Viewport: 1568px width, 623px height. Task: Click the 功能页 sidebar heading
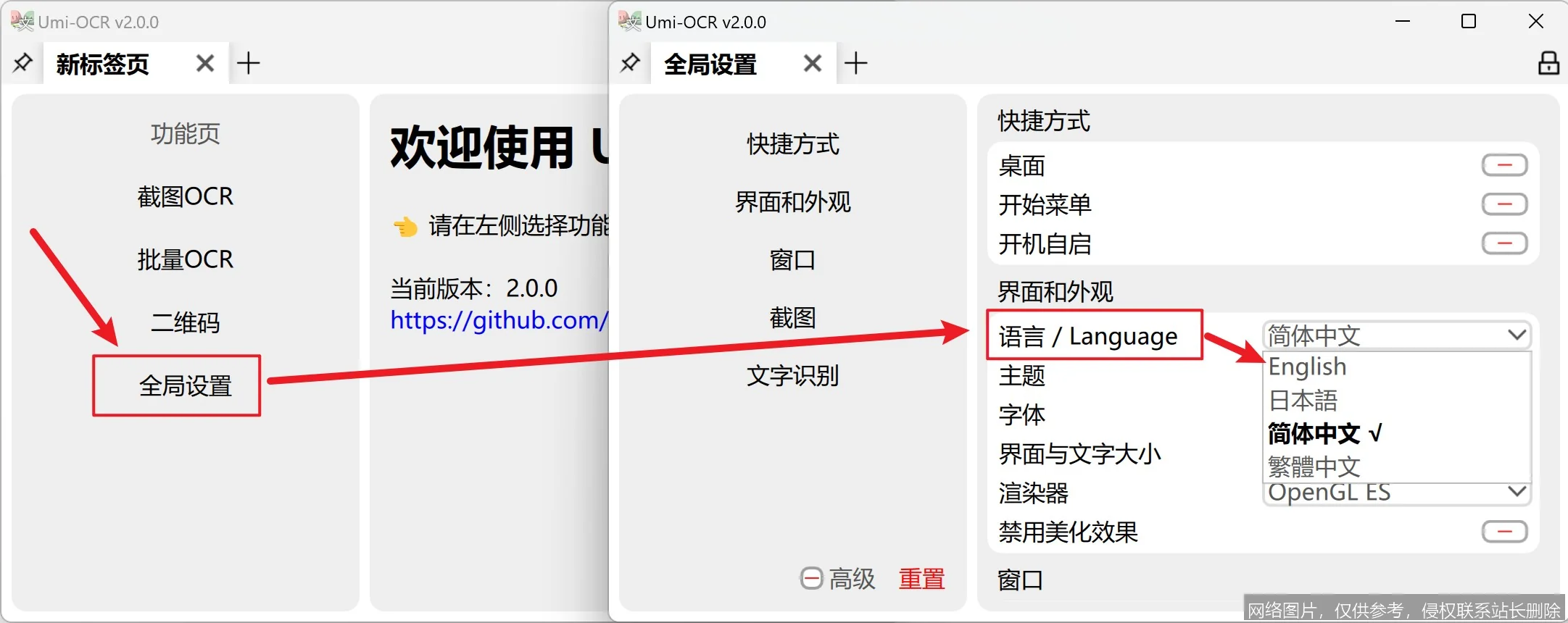point(186,133)
